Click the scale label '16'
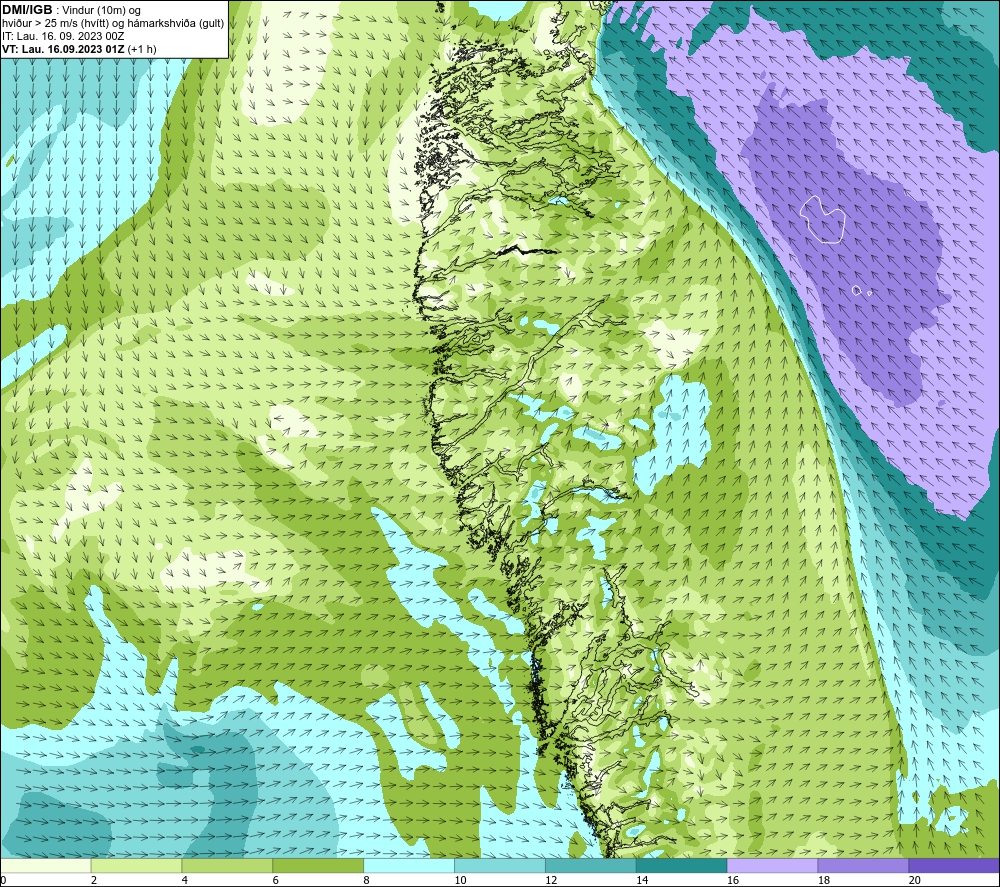Viewport: 1000px width, 887px height. (x=733, y=880)
